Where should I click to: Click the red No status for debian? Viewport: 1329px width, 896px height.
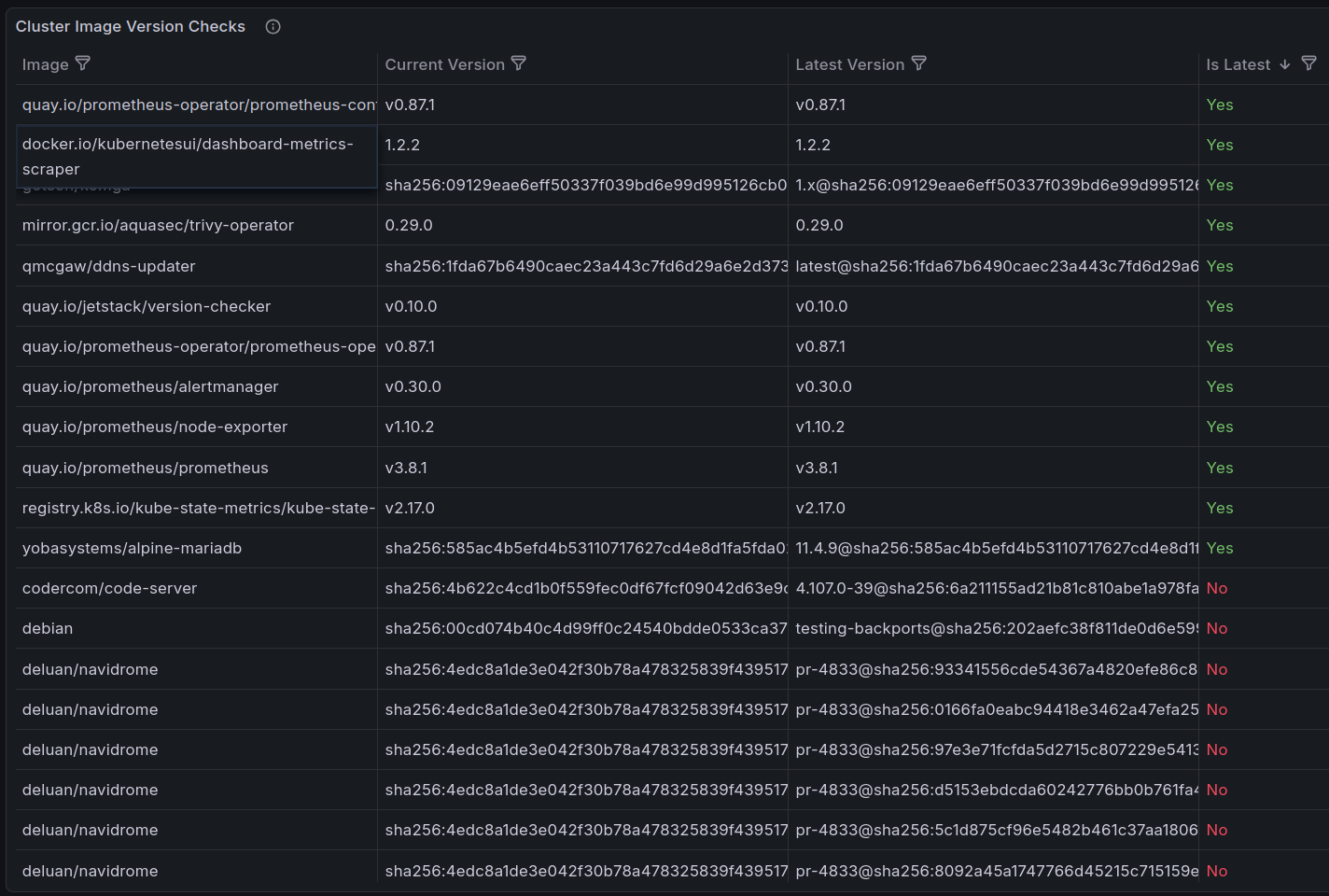click(1216, 628)
